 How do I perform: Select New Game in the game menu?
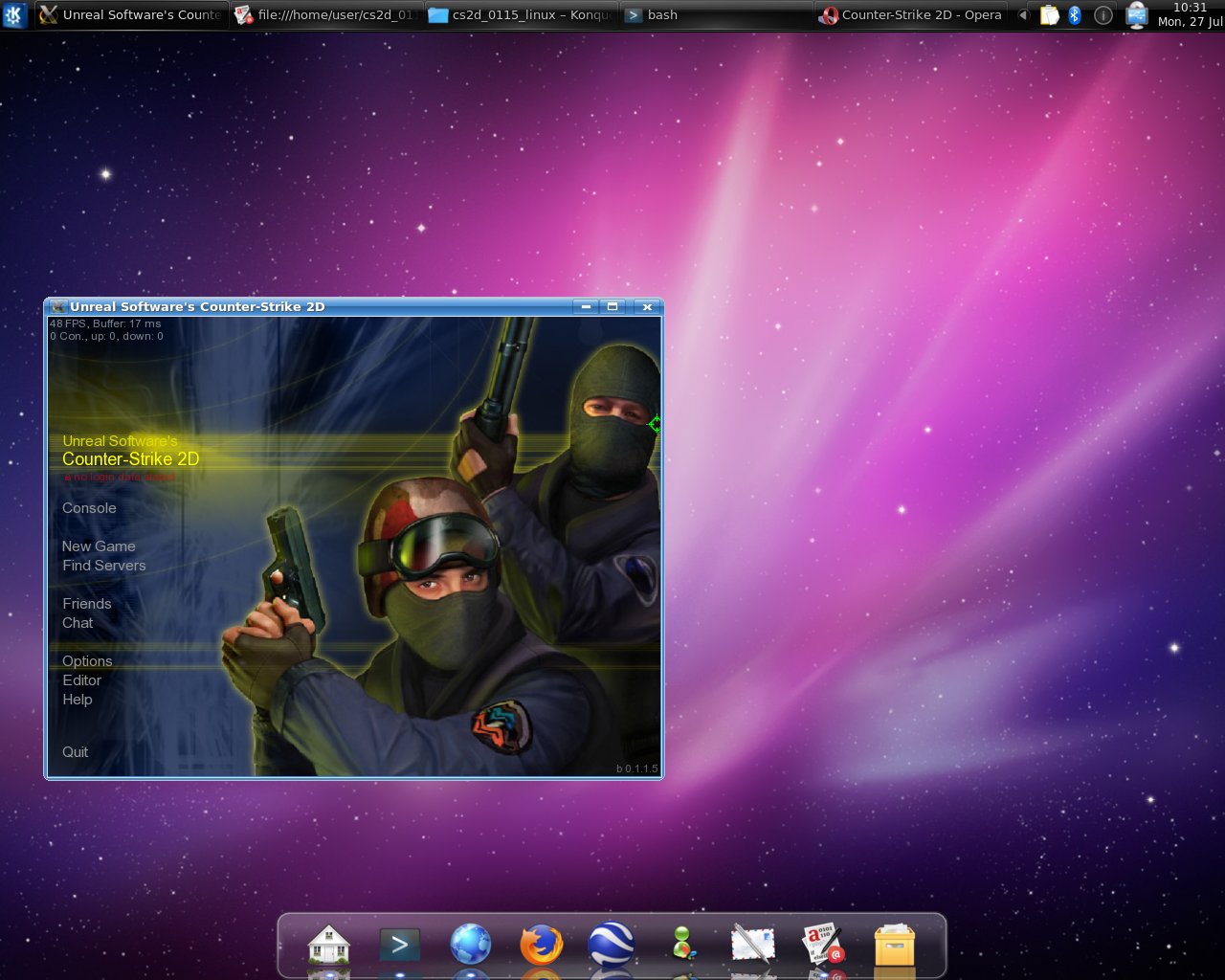tap(99, 546)
